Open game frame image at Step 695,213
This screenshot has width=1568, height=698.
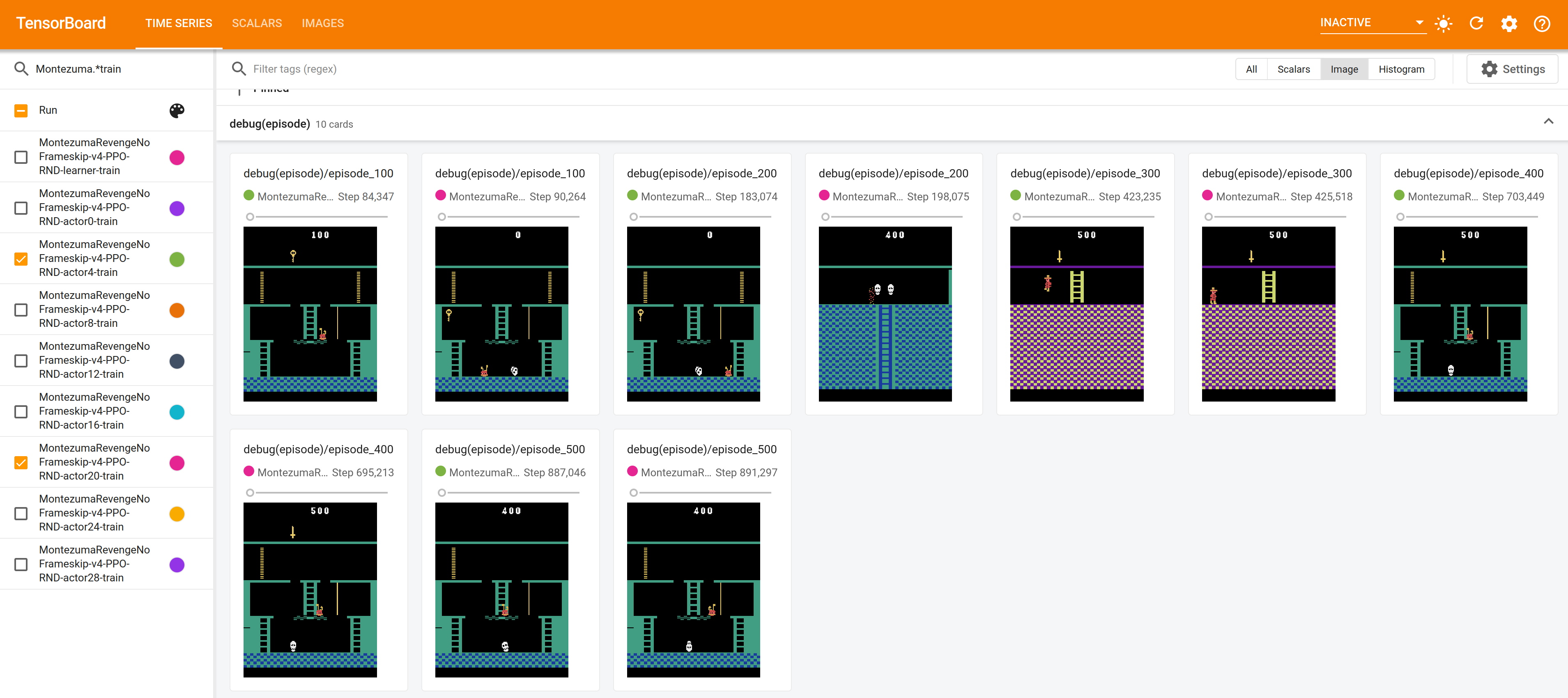coord(310,590)
